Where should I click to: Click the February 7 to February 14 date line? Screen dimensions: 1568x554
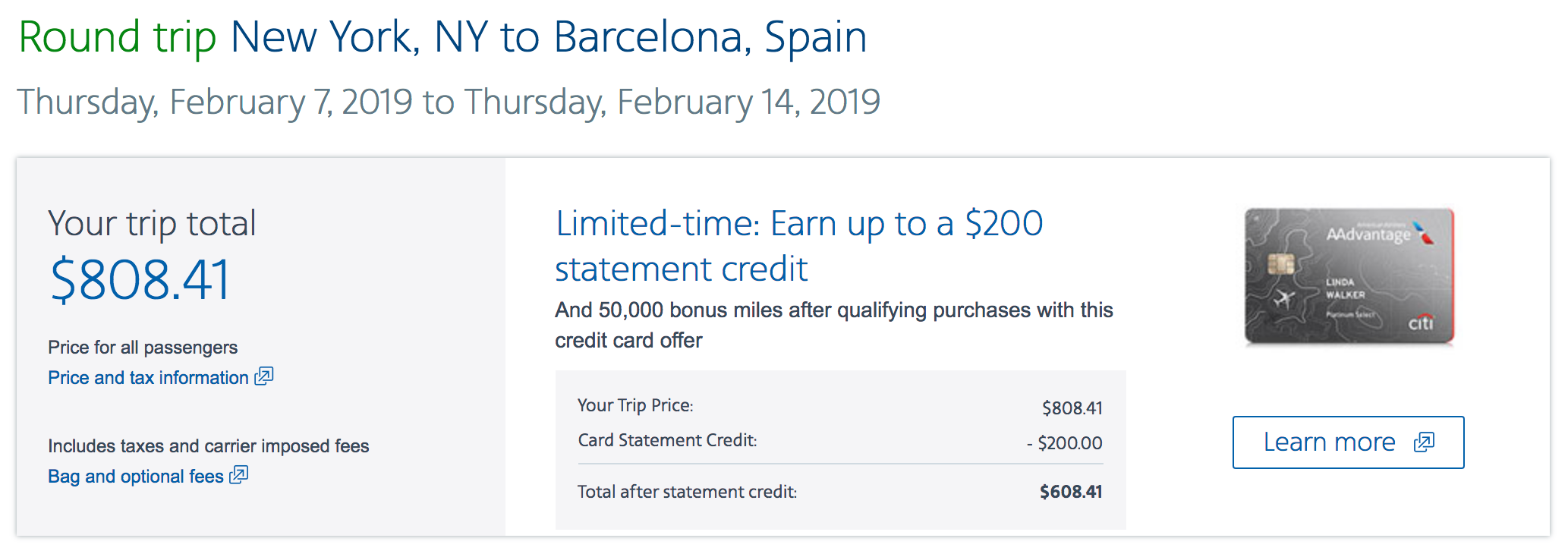(x=448, y=102)
